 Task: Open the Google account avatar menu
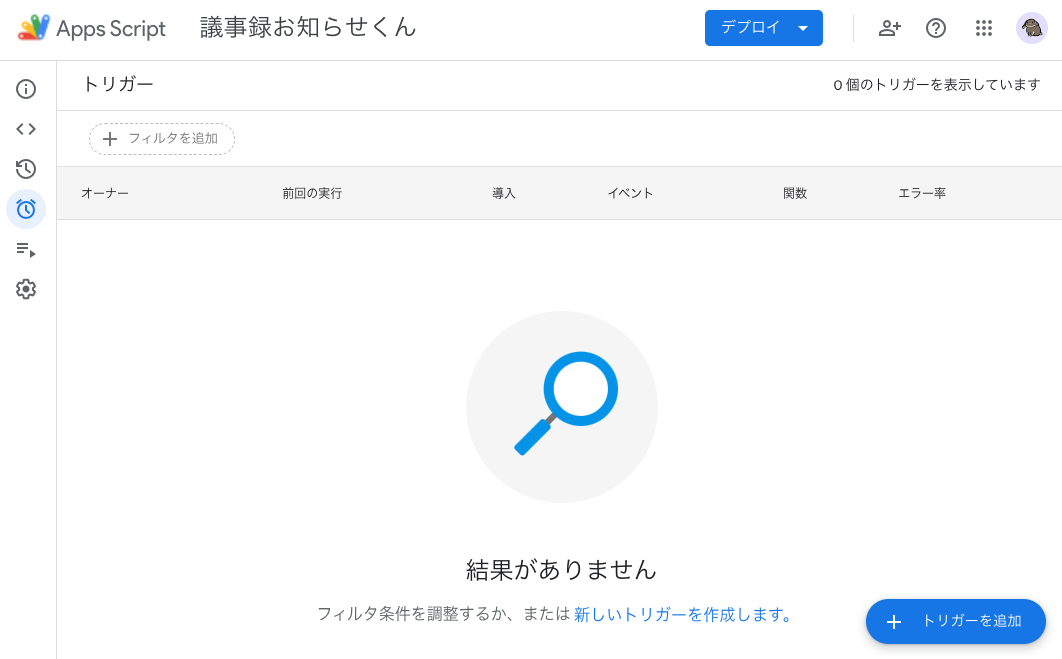(x=1031, y=28)
